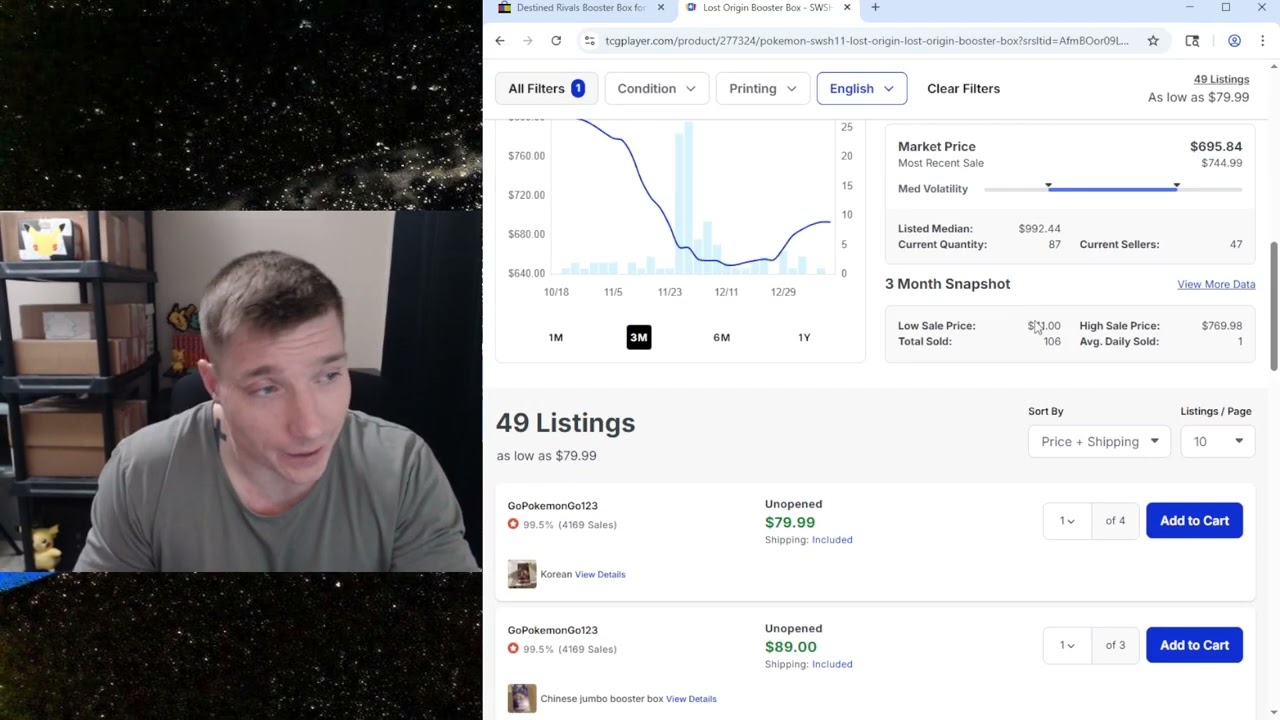
Task: Click seller GoPokemonGo123 on the $79.99 listing
Action: click(x=552, y=506)
